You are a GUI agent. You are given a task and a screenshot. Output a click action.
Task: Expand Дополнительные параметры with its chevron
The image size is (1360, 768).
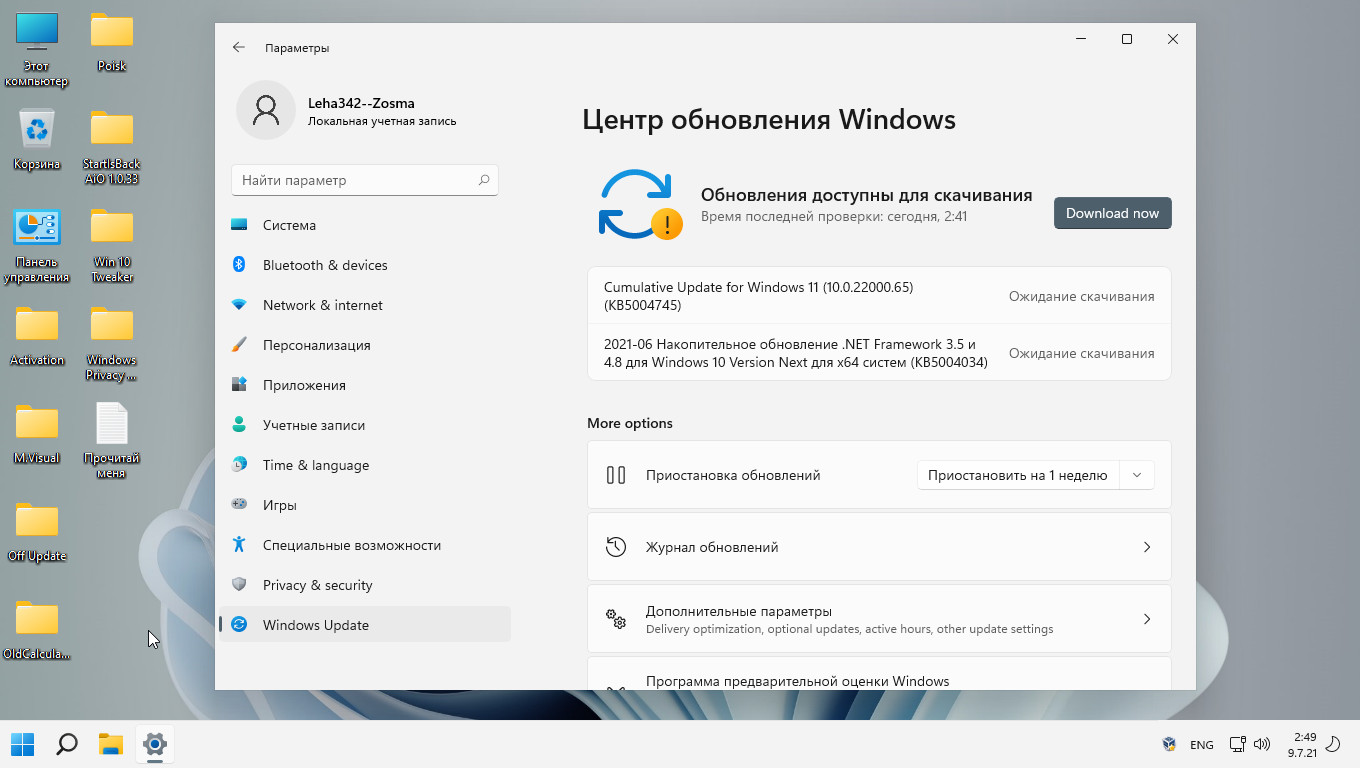(1147, 619)
